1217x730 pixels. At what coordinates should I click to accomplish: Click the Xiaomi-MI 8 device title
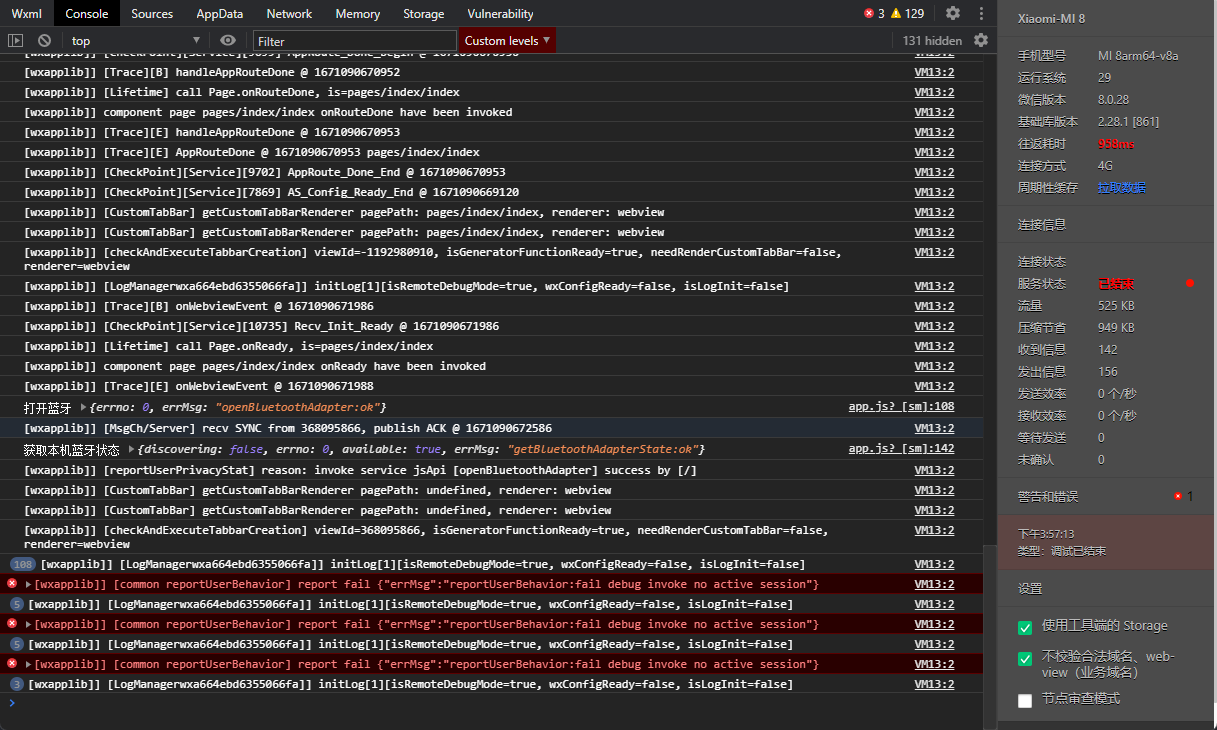click(1051, 18)
